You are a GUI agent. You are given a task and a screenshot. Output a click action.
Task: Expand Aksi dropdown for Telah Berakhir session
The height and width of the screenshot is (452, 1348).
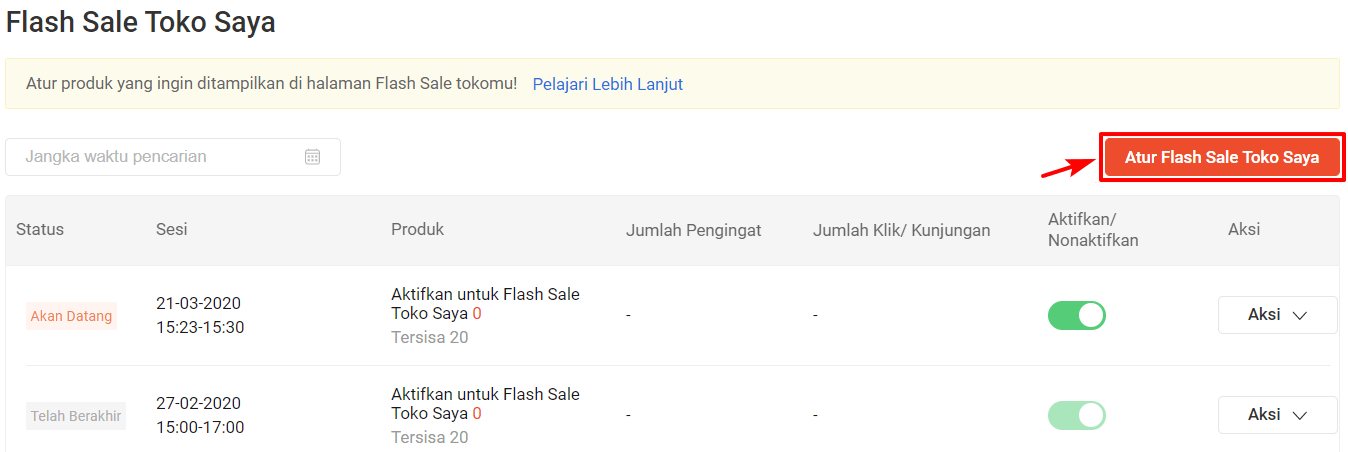click(1277, 415)
